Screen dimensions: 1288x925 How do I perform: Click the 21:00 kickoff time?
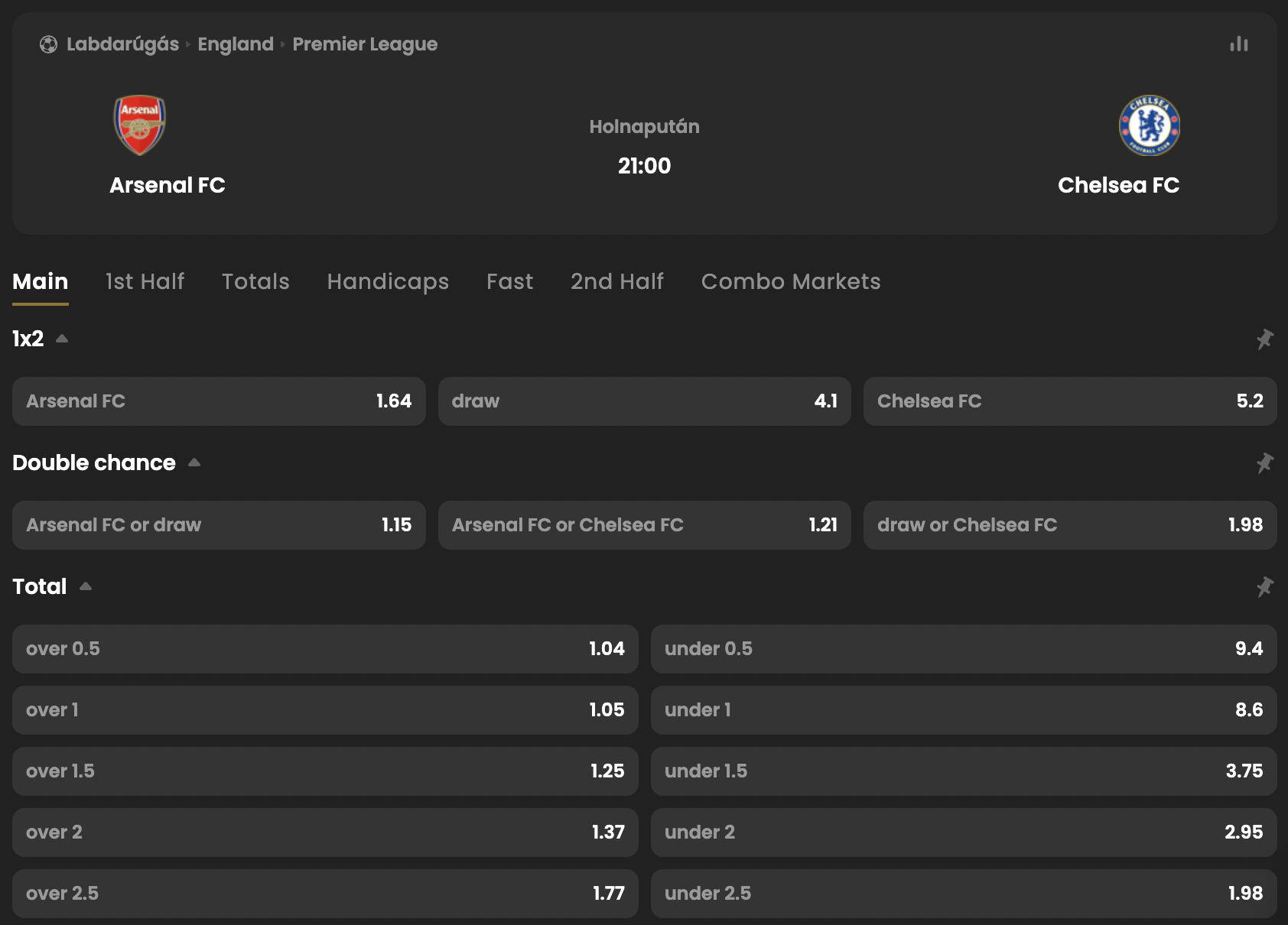click(644, 166)
